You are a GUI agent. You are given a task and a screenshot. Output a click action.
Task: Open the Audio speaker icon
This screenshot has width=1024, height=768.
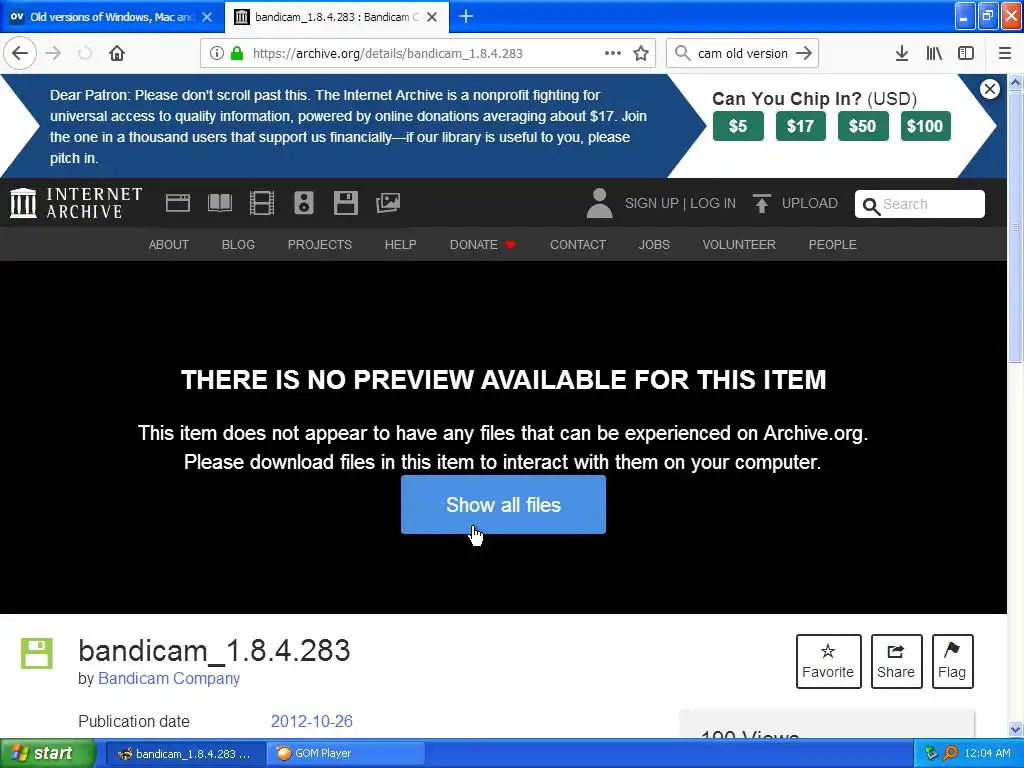304,203
